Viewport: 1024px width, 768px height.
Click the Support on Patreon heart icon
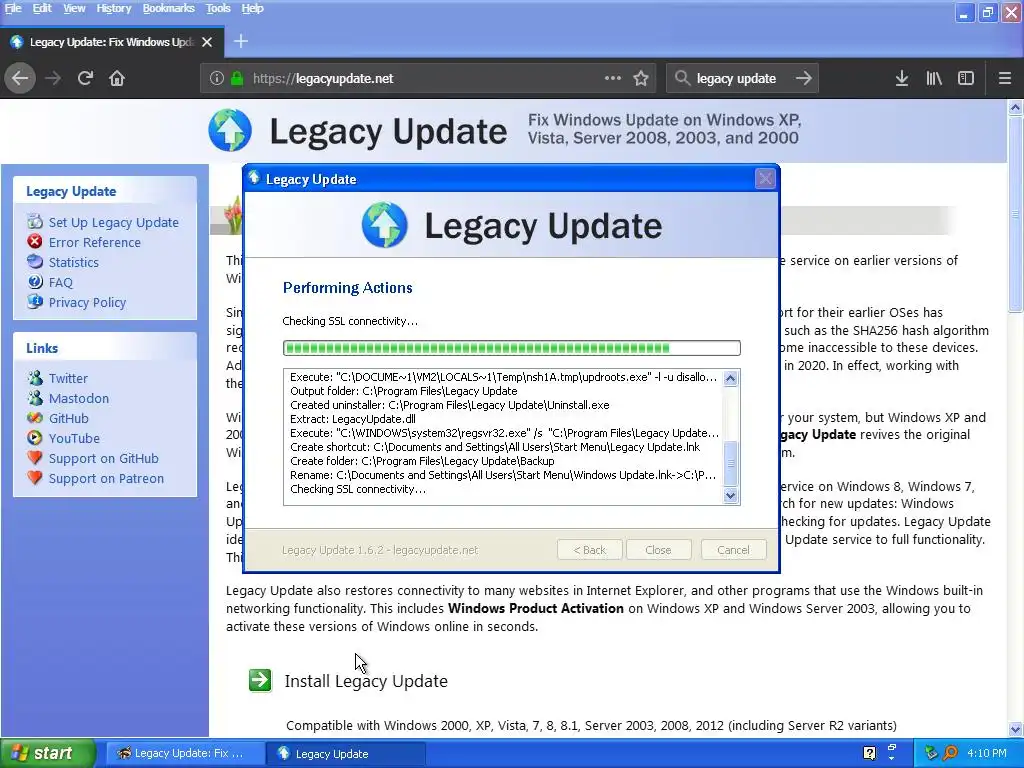coord(35,478)
